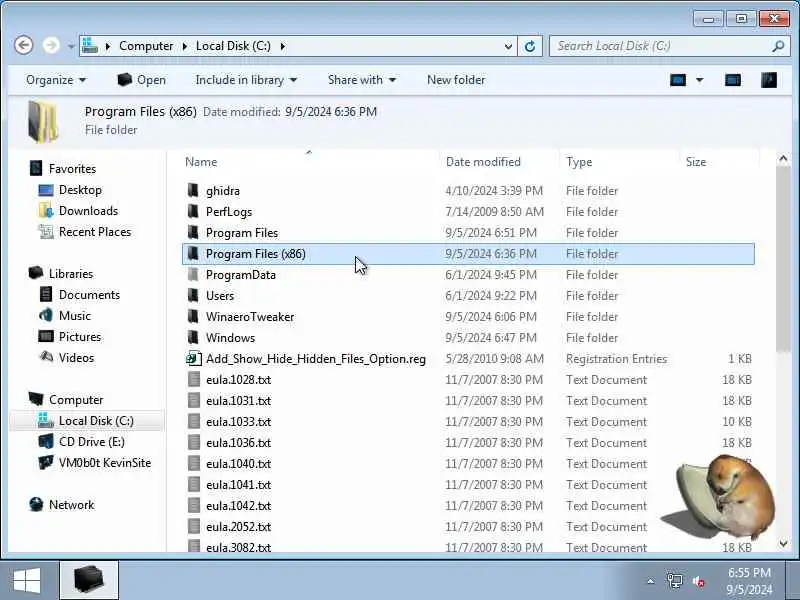This screenshot has width=800, height=600.
Task: Open the Share with menu
Action: (x=362, y=80)
